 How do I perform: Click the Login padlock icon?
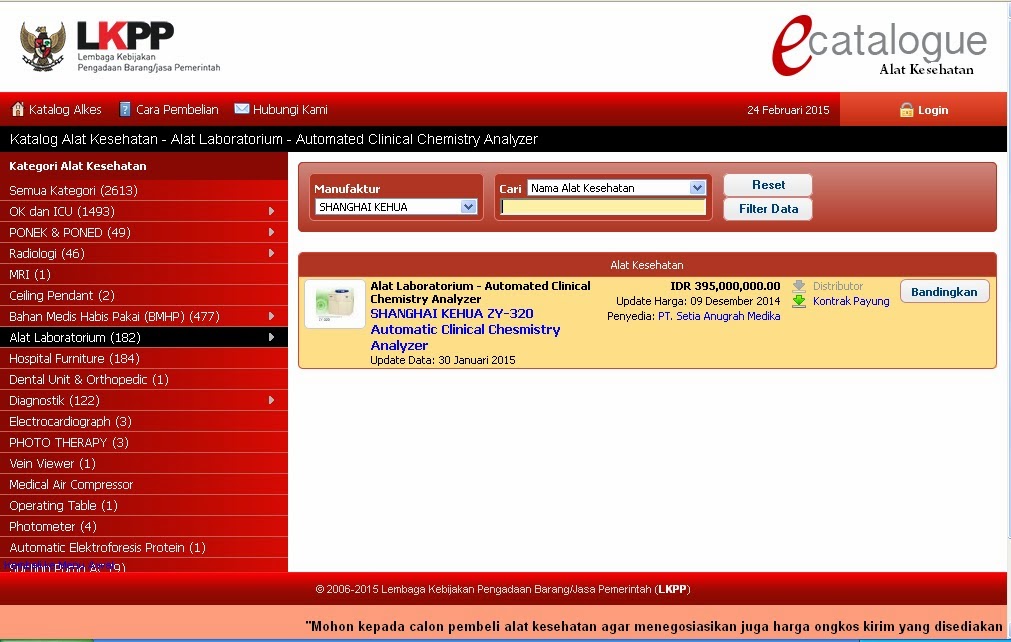point(907,110)
